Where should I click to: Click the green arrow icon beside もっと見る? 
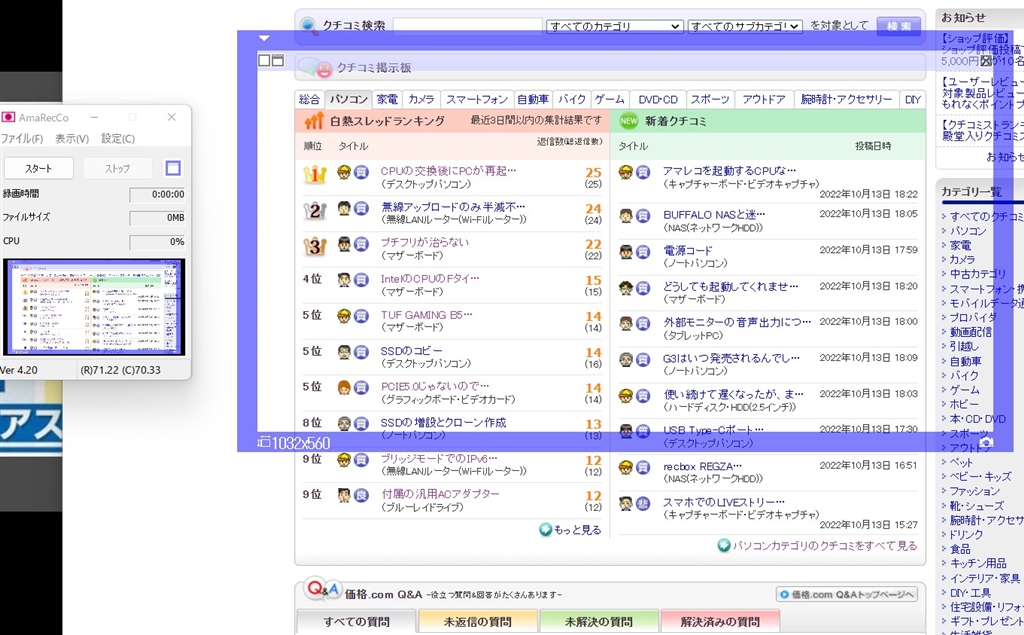545,530
